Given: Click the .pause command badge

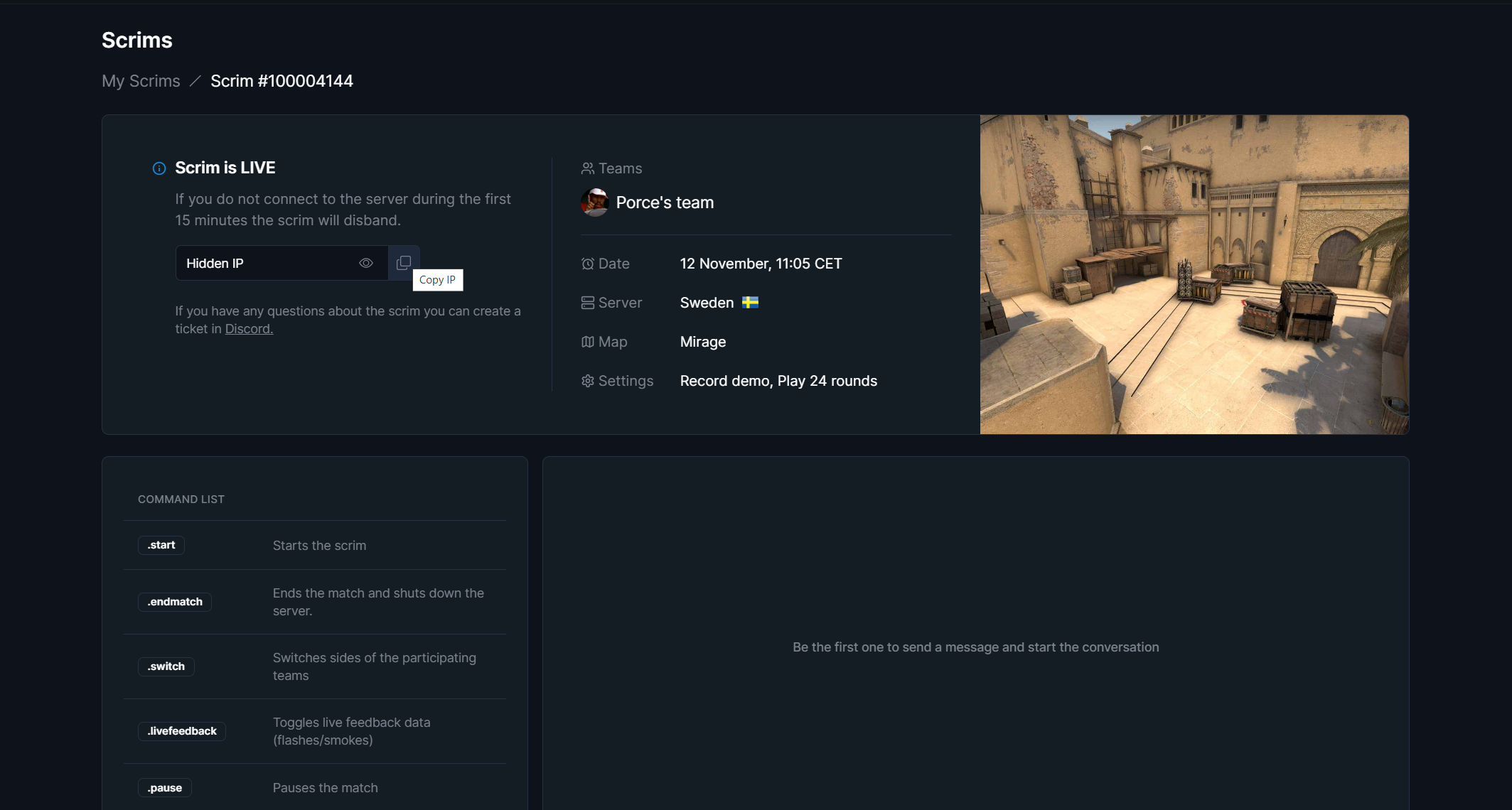Looking at the screenshot, I should click(165, 788).
